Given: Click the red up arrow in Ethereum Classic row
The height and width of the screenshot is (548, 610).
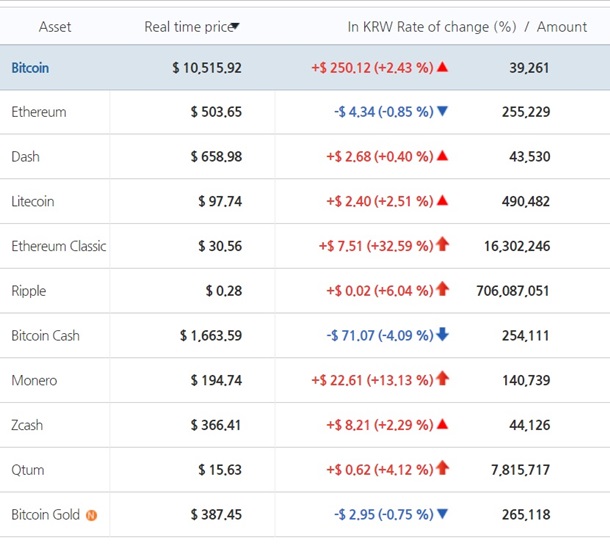Looking at the screenshot, I should click(x=442, y=244).
